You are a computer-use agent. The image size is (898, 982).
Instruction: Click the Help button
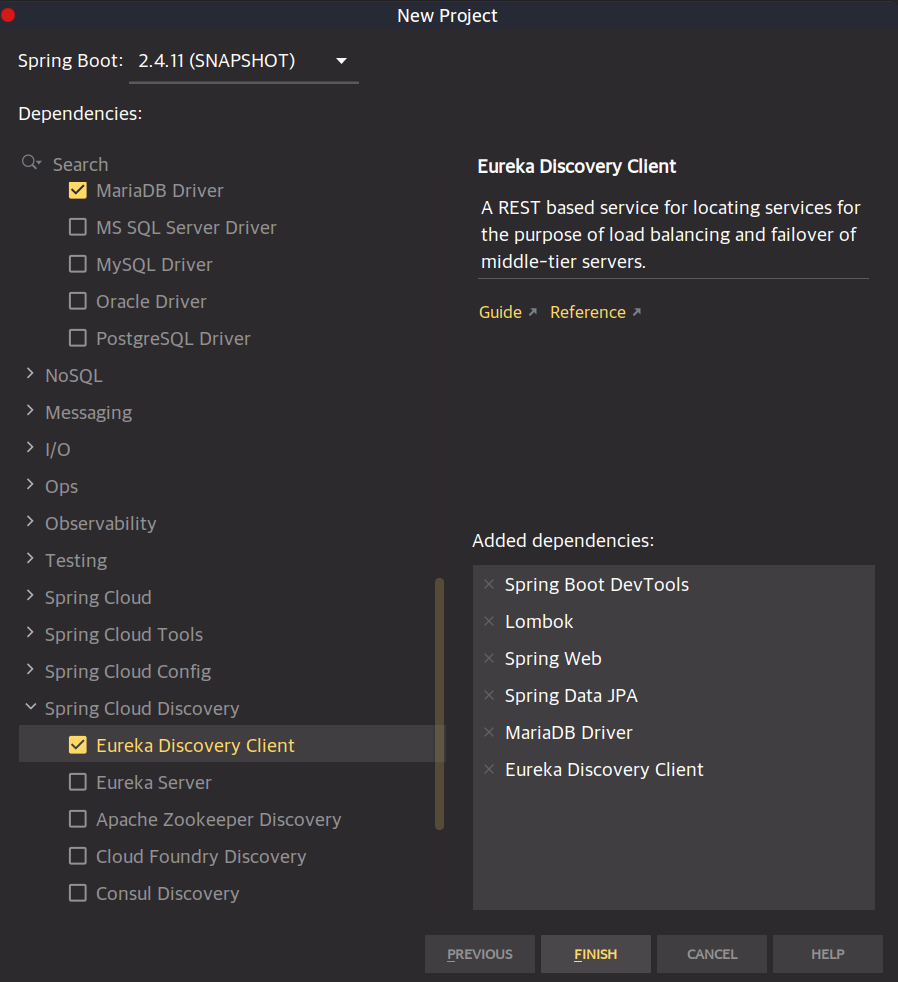click(x=828, y=954)
